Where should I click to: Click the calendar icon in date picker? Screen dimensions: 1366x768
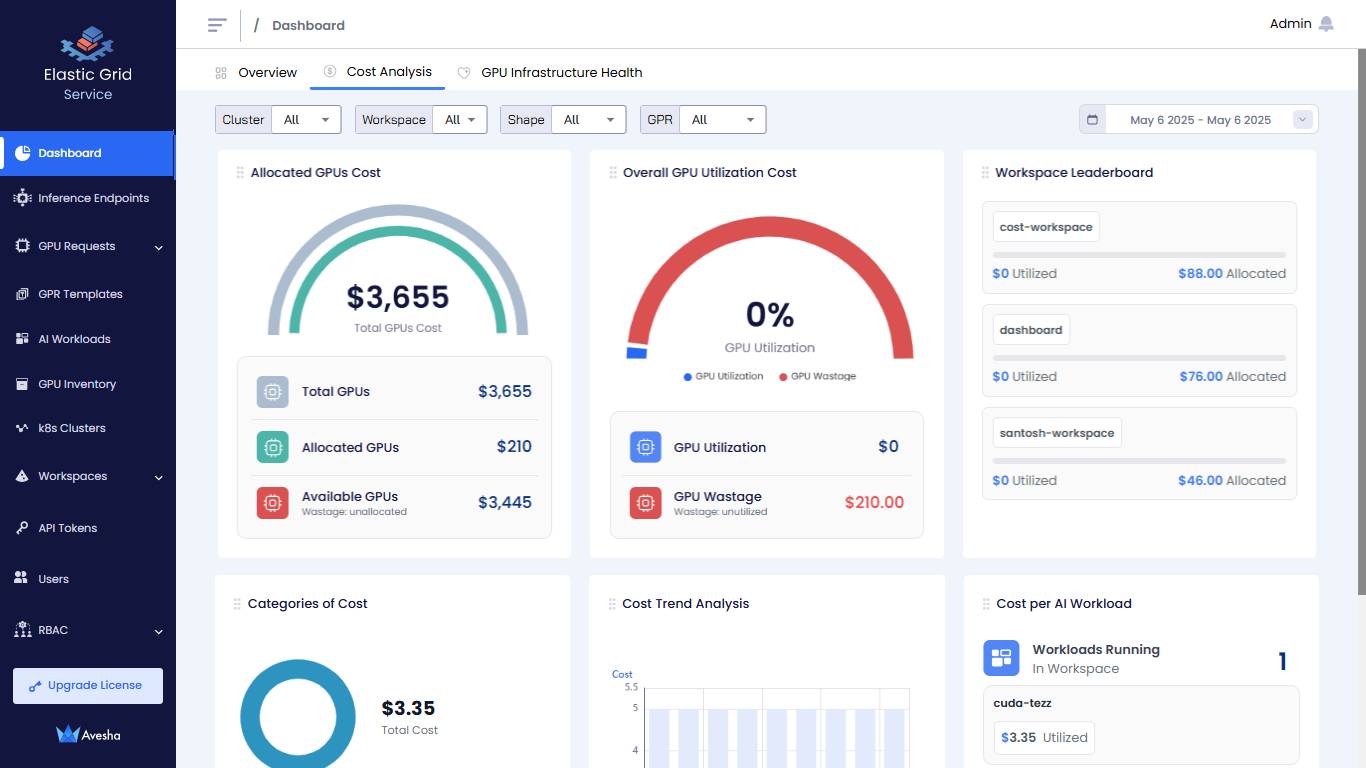pyautogui.click(x=1092, y=120)
